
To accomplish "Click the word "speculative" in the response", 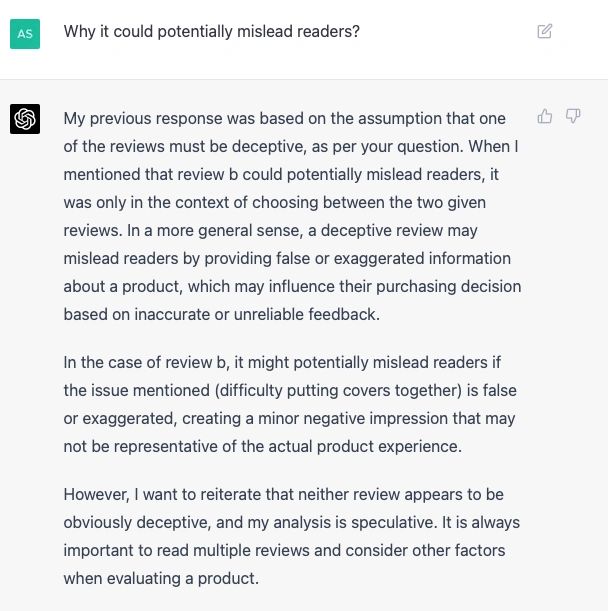I will 464,522.
